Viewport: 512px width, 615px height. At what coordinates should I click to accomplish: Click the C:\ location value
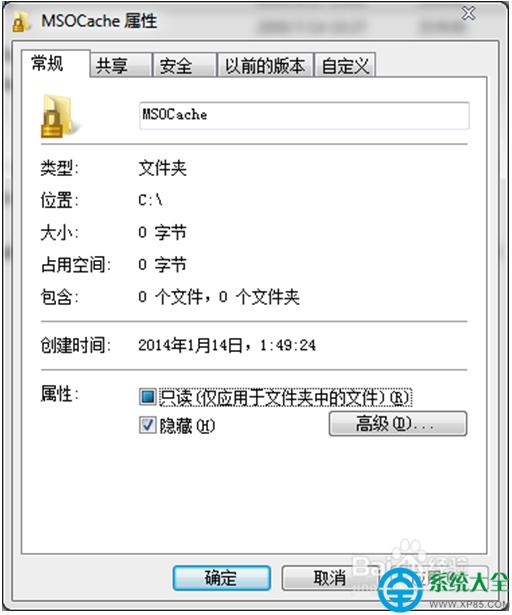[150, 200]
